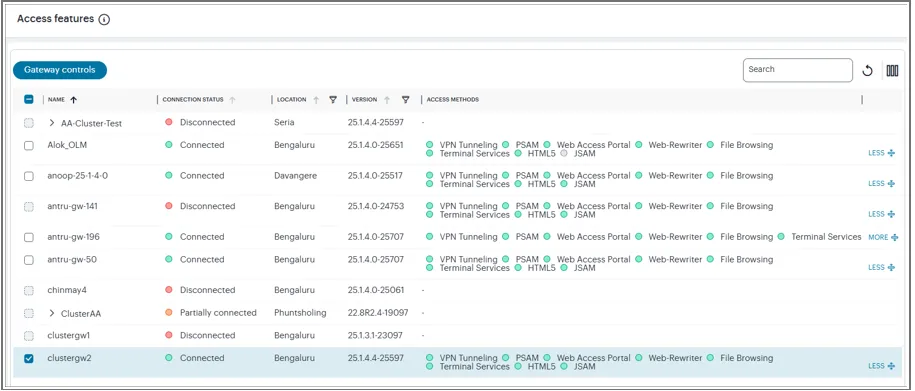Click the grey JSAM dot in Alok_OLM row
915x391 pixels.
563,153
